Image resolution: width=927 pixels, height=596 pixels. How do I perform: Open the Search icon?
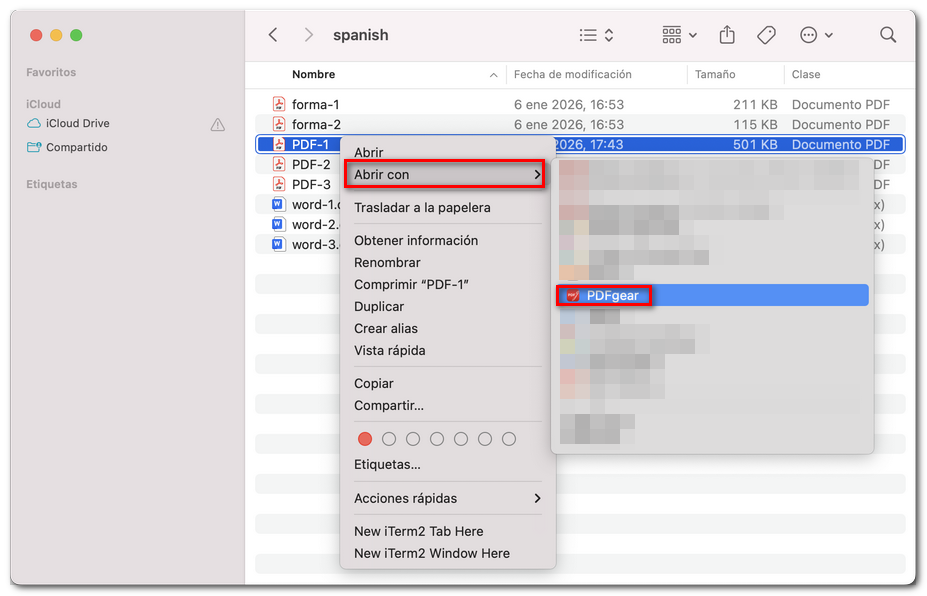click(x=887, y=34)
